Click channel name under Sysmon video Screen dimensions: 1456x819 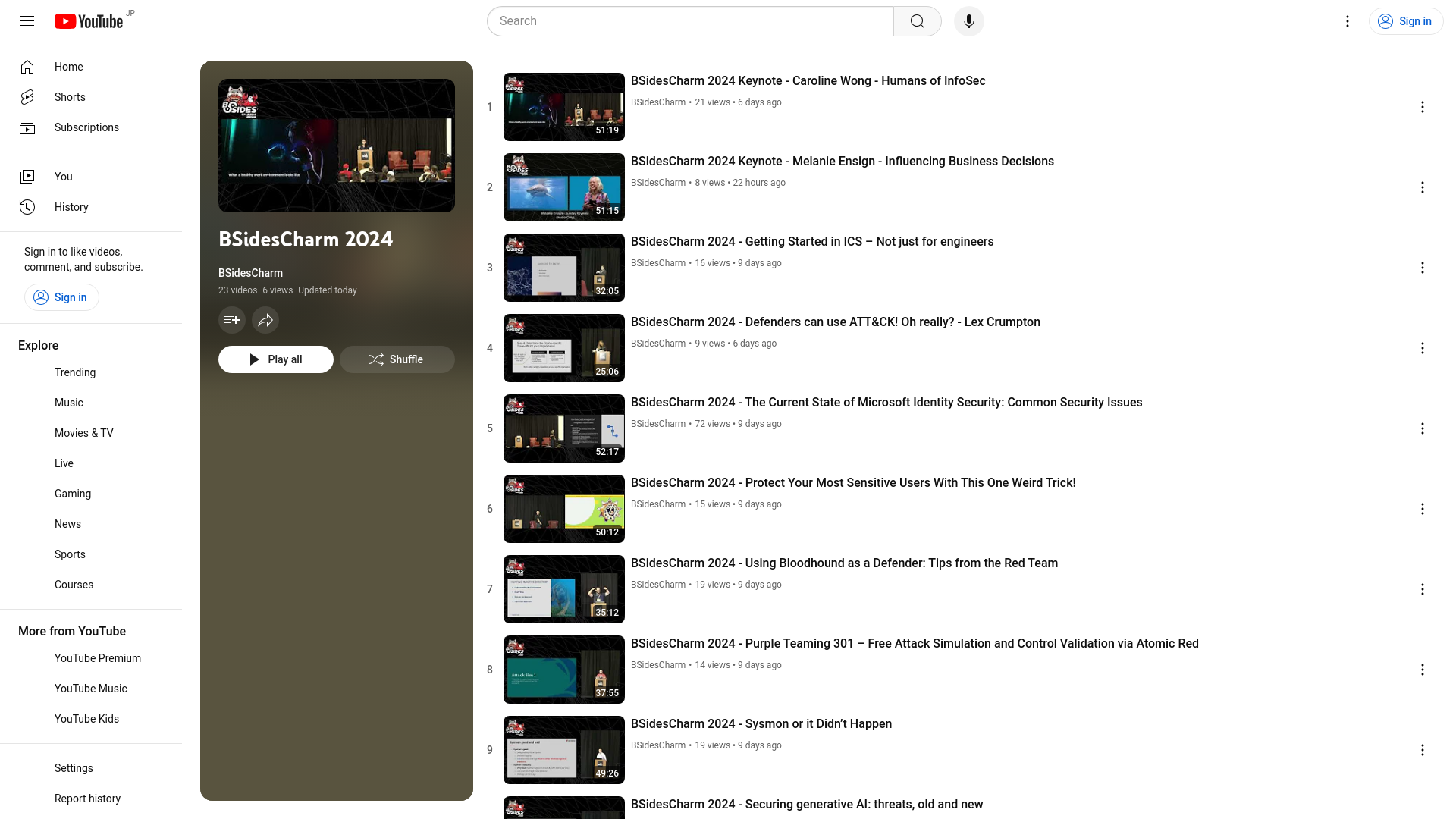coord(658,745)
